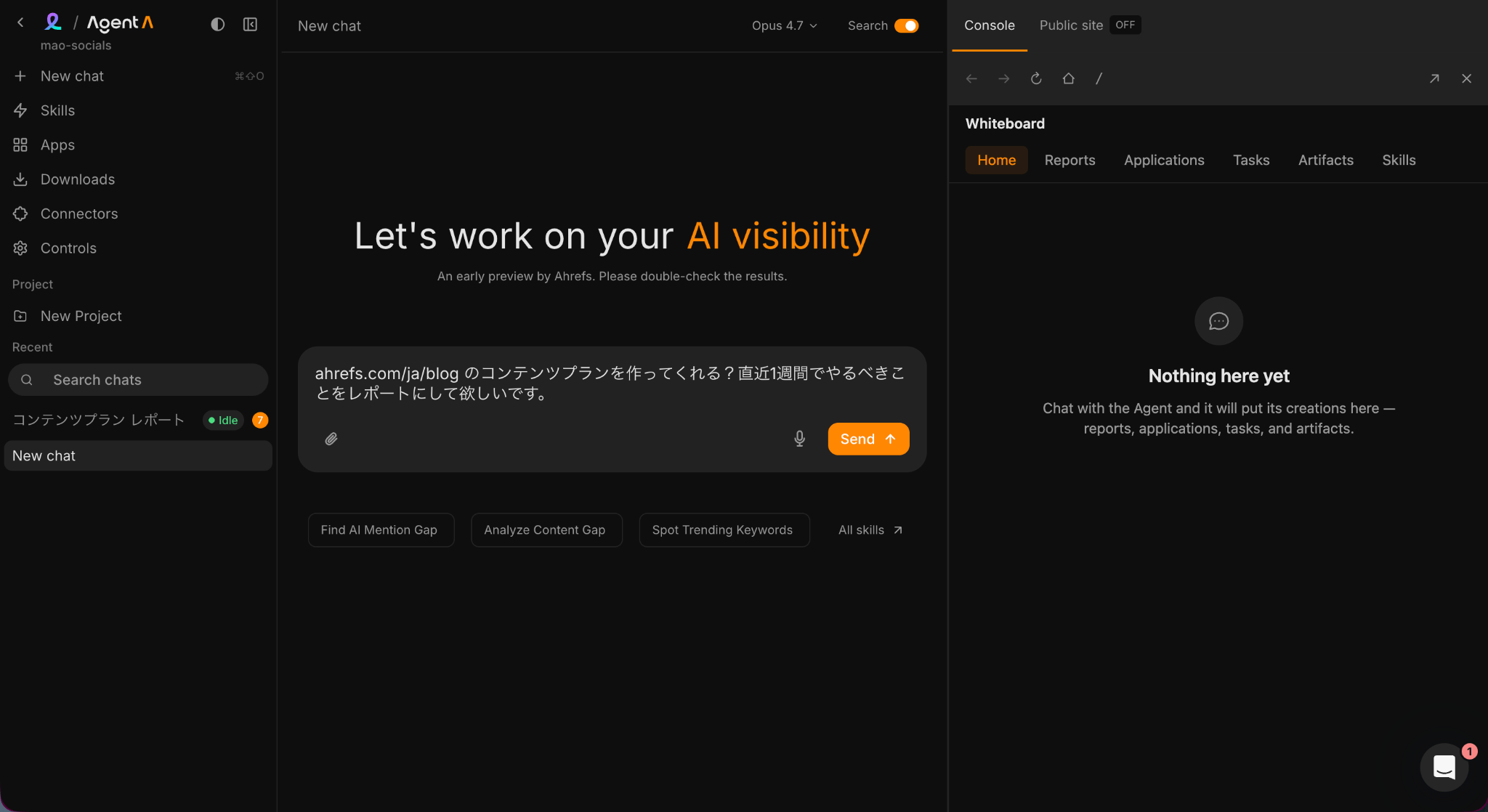Viewport: 1488px width, 812px height.
Task: Choose Spot Trending Keywords skill
Action: [724, 530]
